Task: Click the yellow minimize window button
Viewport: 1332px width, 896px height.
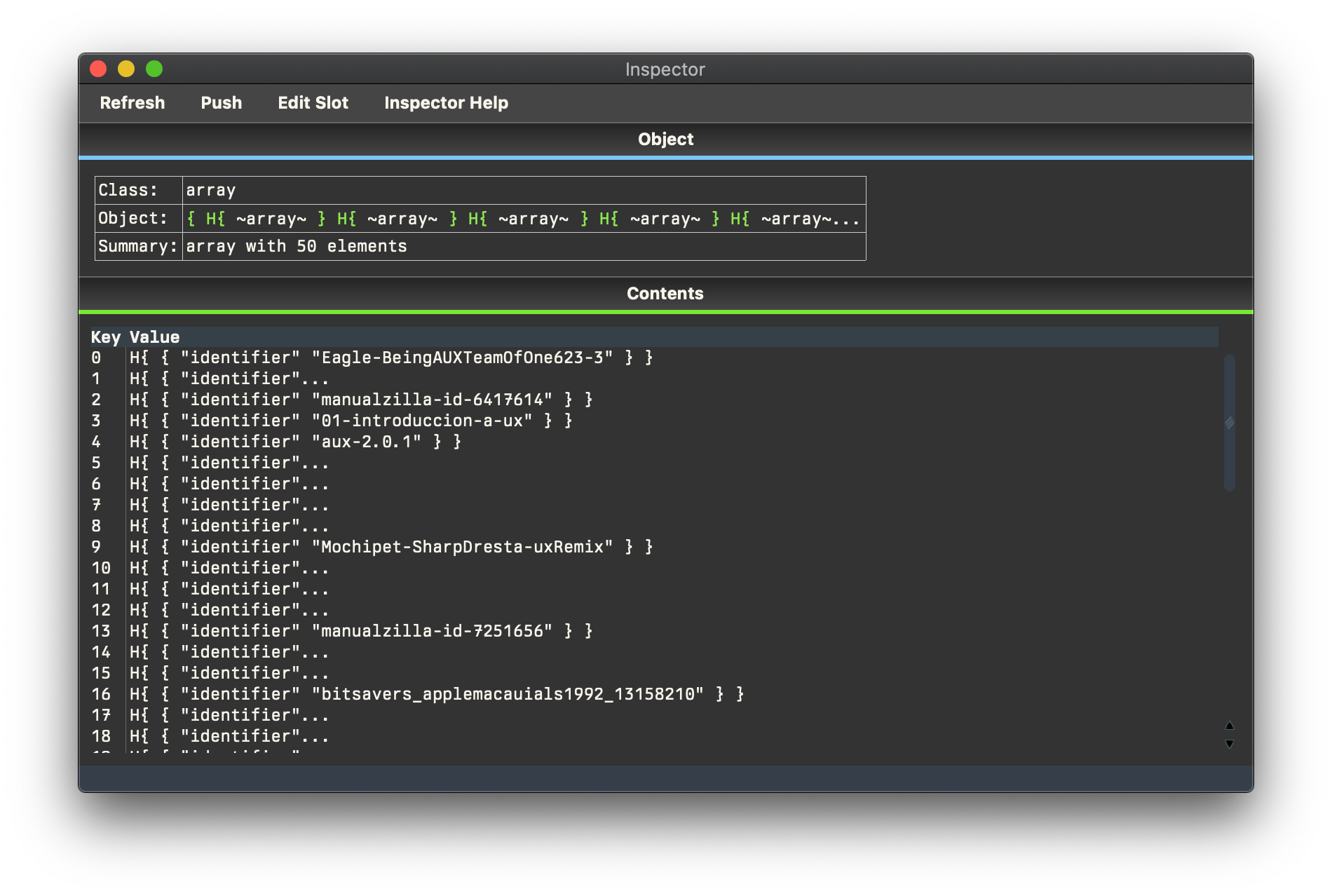Action: point(126,69)
